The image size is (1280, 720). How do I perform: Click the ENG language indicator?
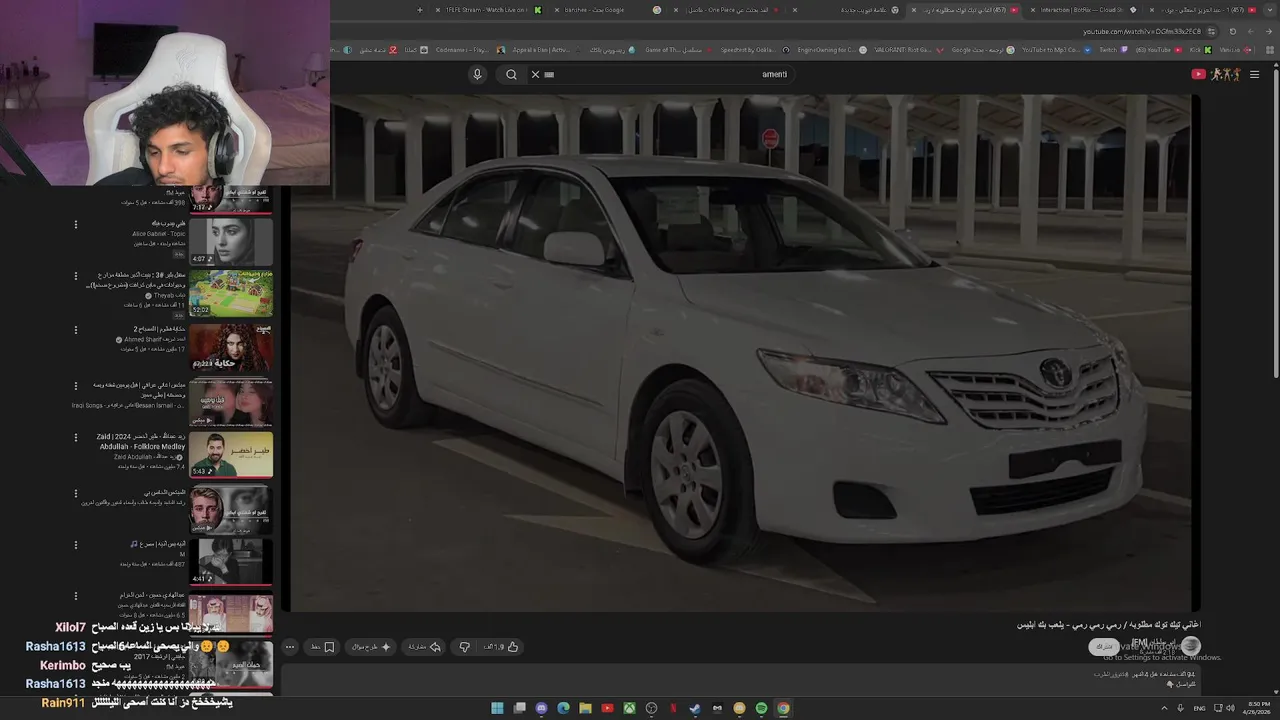point(1199,708)
